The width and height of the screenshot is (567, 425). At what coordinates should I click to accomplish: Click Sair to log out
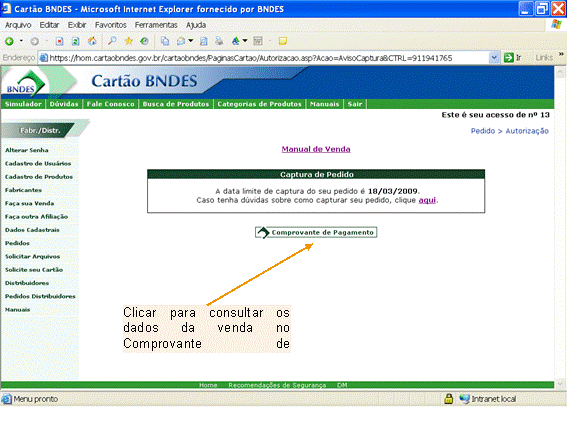tap(355, 104)
